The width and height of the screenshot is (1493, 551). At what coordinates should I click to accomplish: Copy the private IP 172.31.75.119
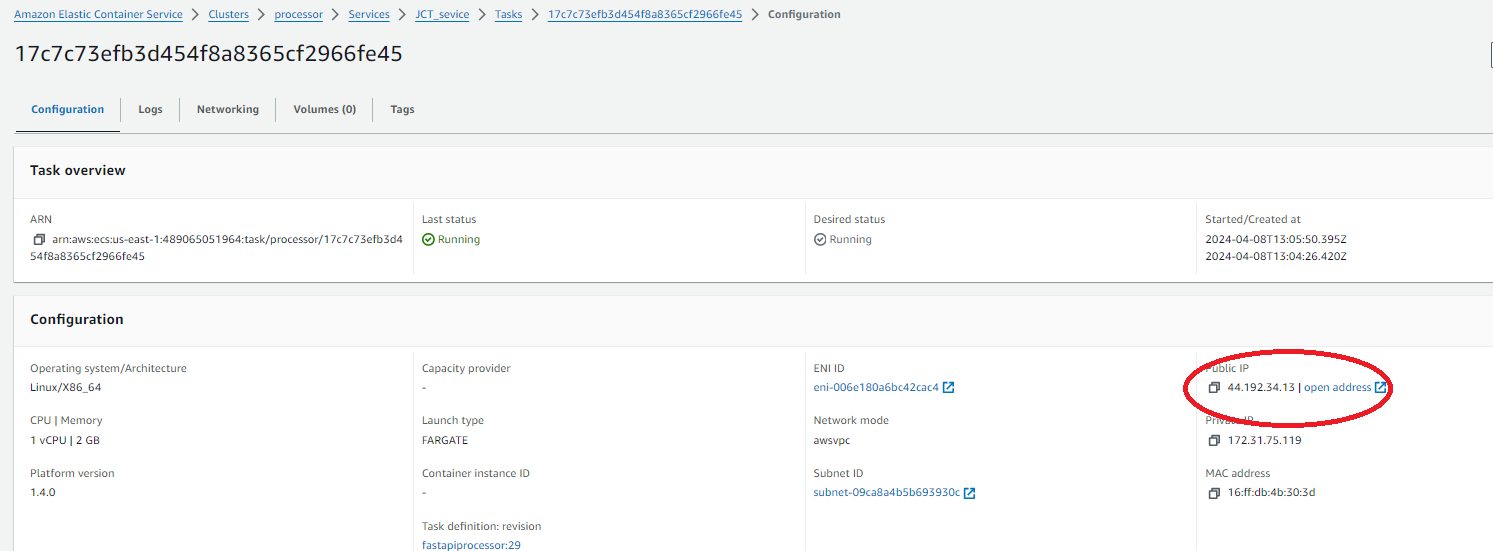[x=1214, y=441]
